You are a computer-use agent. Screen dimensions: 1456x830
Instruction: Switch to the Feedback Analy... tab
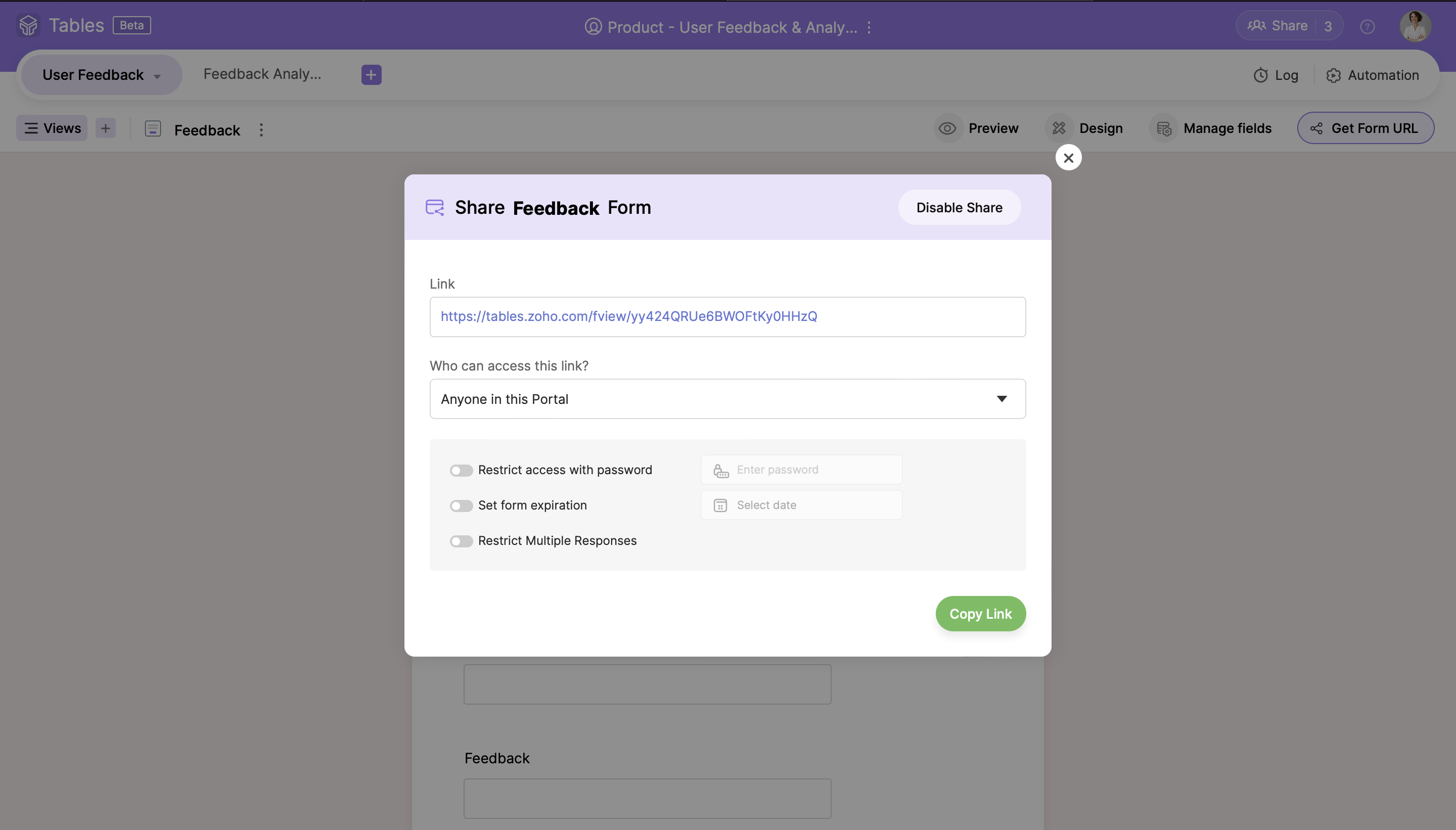coord(262,74)
